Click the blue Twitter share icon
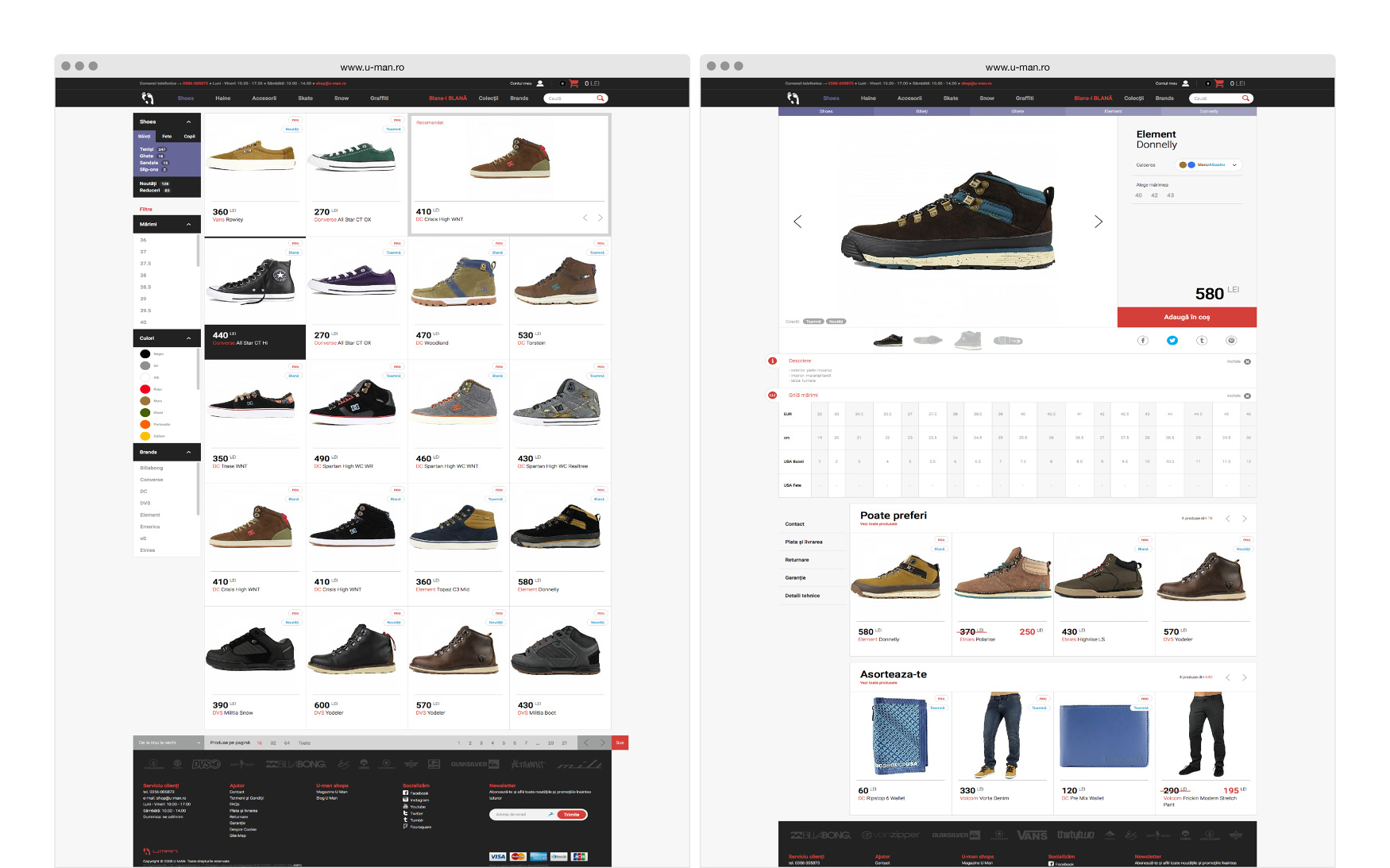This screenshot has height=868, width=1390. click(1172, 341)
